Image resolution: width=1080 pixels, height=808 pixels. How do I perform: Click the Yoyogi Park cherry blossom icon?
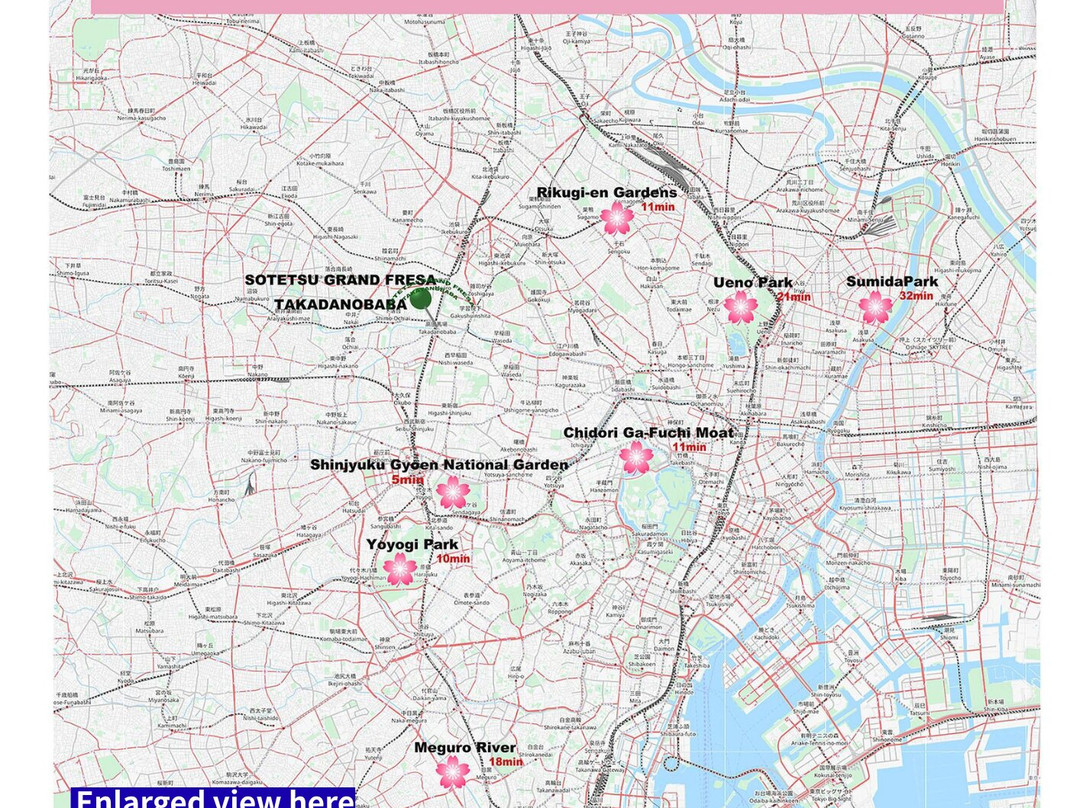(400, 569)
